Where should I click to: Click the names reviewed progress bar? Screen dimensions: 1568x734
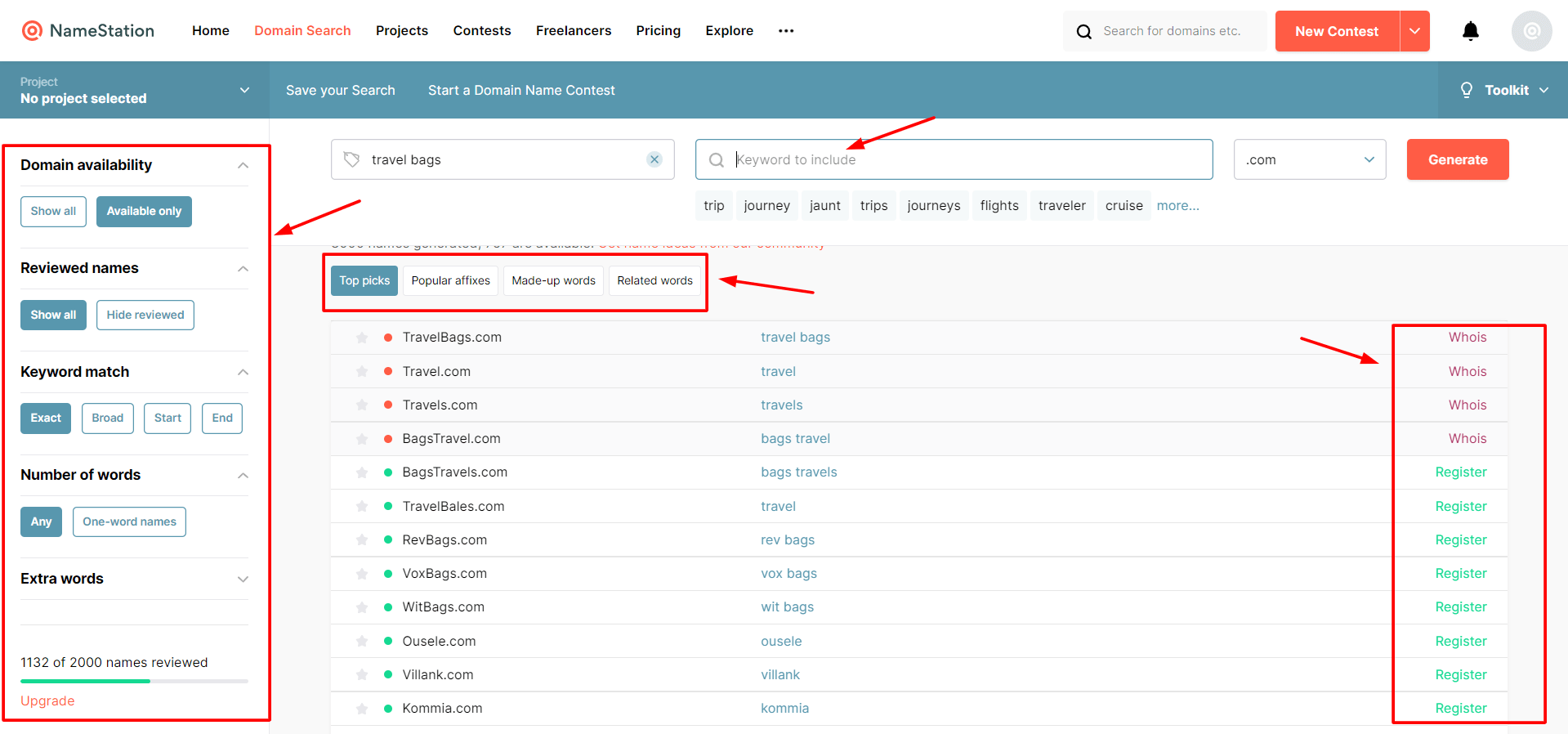(134, 681)
